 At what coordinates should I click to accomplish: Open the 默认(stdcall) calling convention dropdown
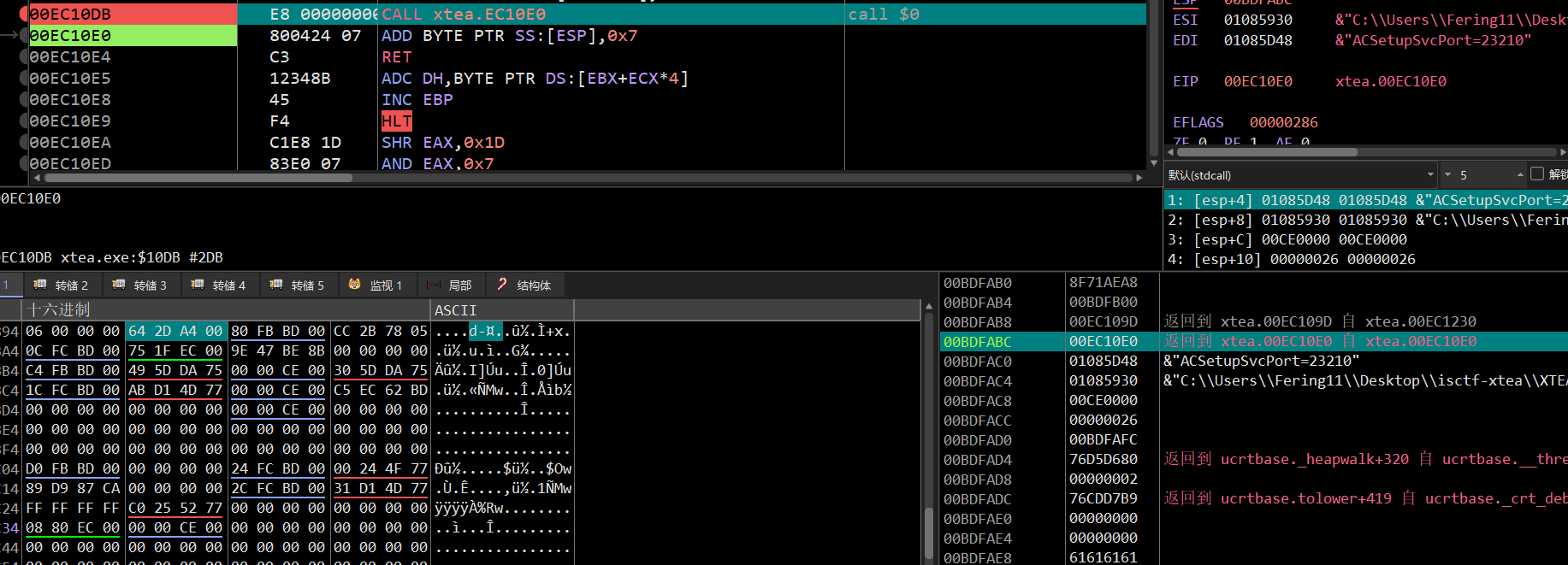click(x=1301, y=174)
